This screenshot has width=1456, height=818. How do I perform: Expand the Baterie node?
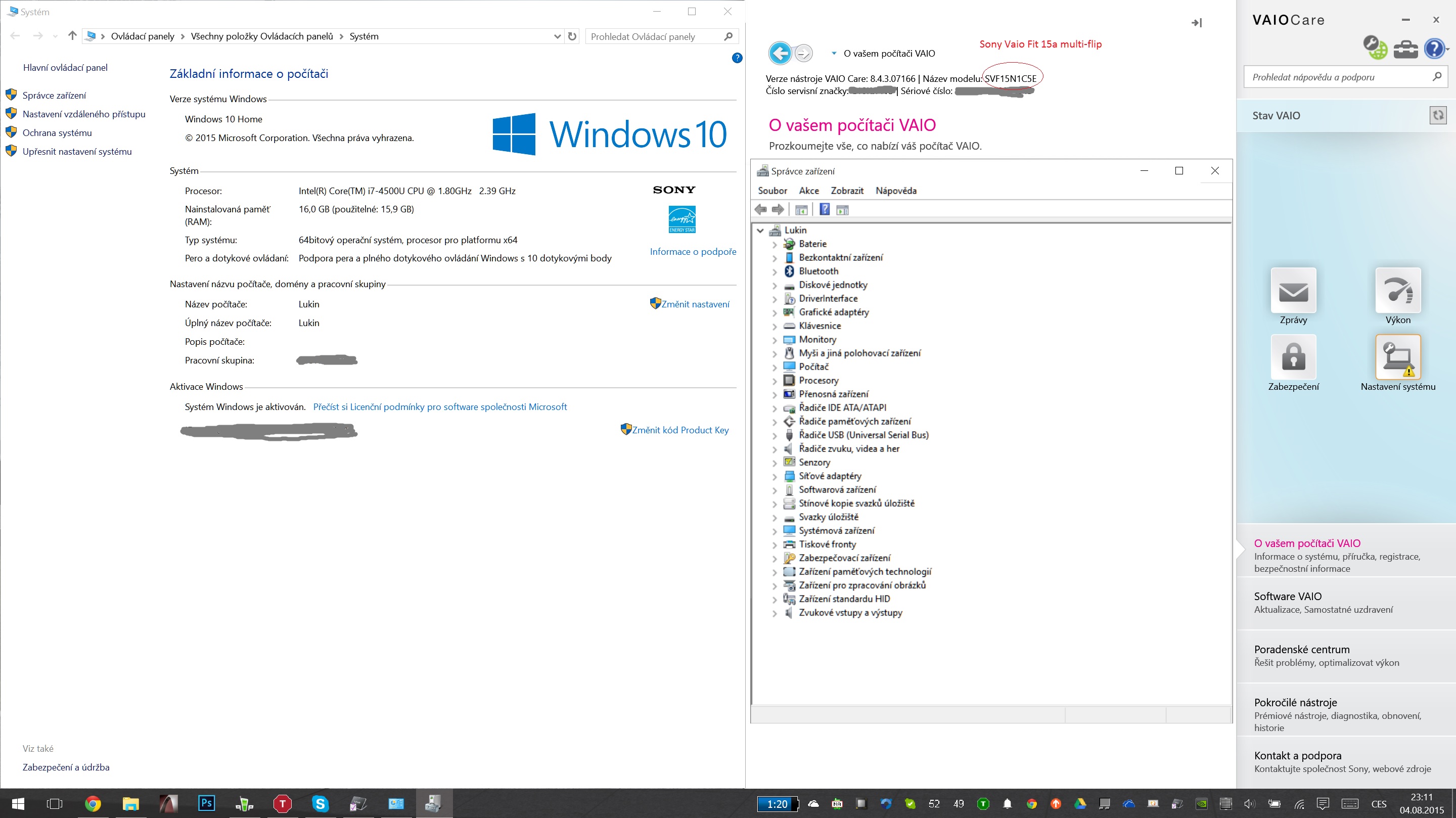coord(775,244)
